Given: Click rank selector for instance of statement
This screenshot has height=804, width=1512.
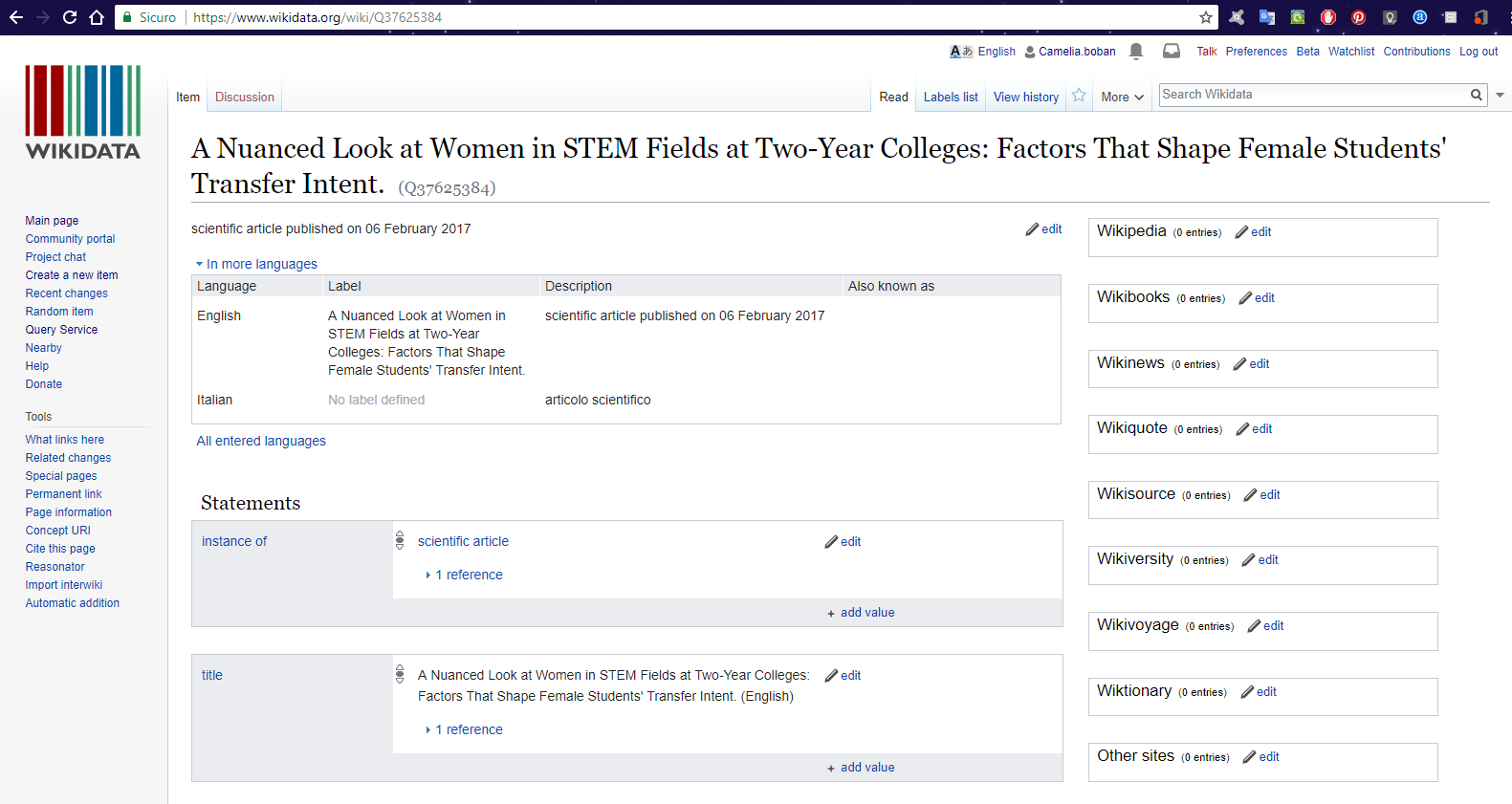Looking at the screenshot, I should [400, 541].
